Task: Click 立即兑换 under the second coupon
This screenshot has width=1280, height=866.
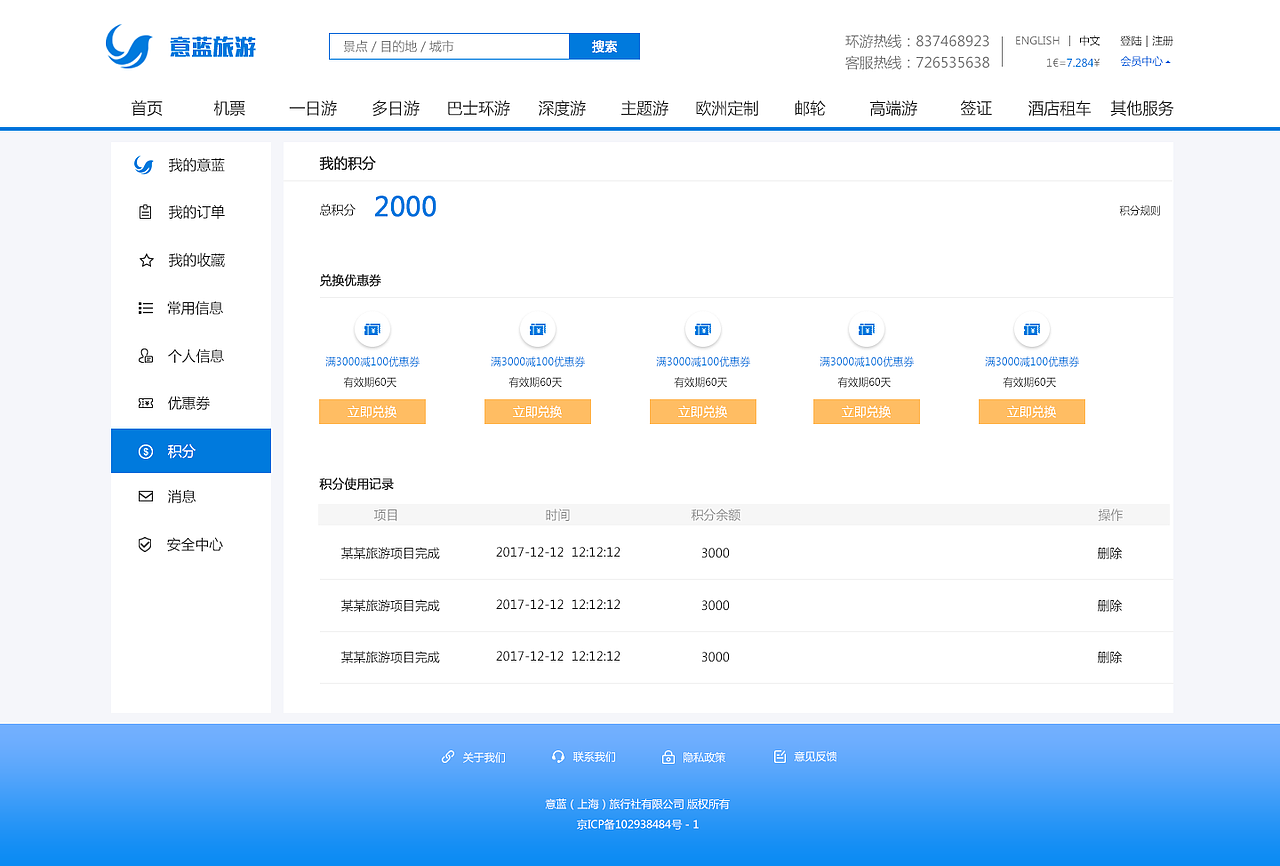Action: click(x=538, y=412)
